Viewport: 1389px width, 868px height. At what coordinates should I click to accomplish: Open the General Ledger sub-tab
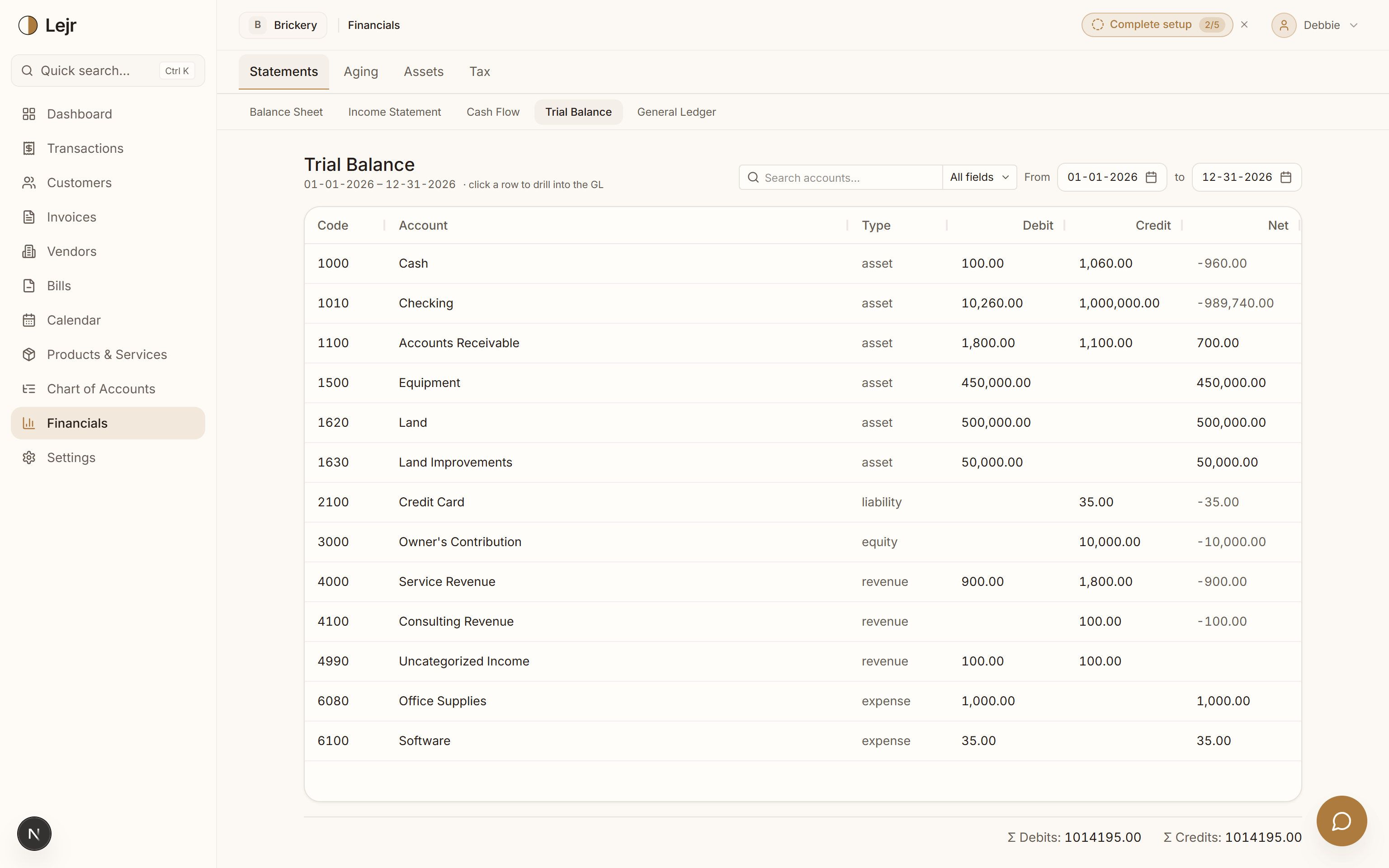tap(676, 112)
